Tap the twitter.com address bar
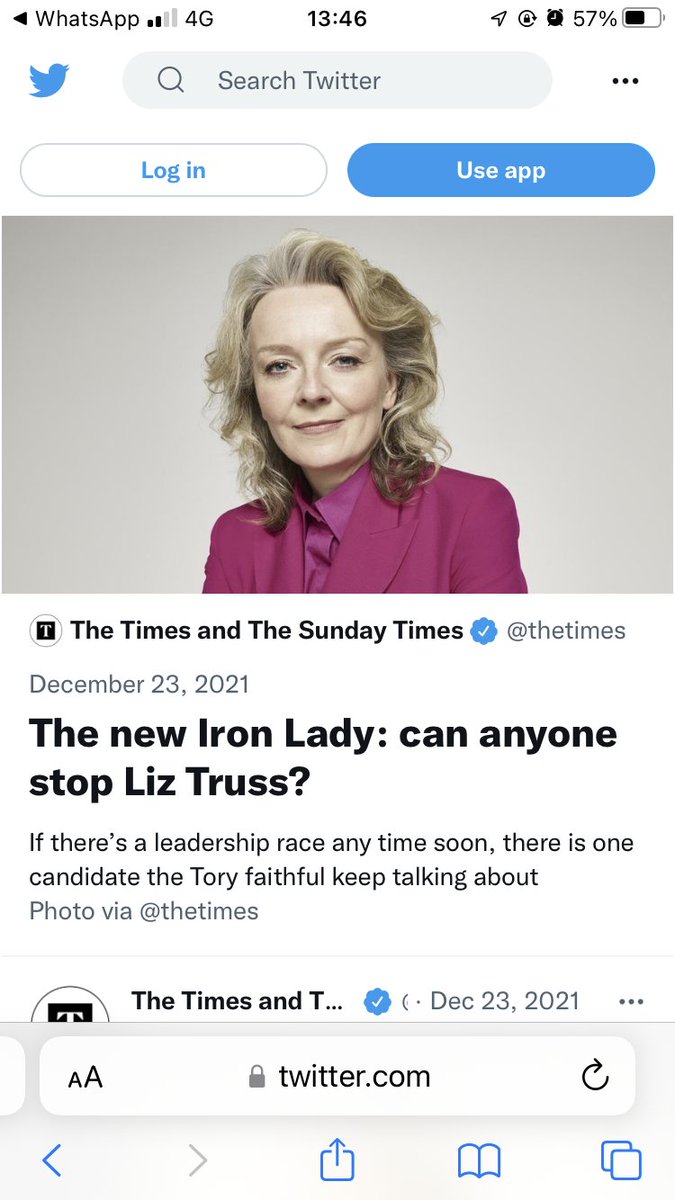 tap(337, 1076)
